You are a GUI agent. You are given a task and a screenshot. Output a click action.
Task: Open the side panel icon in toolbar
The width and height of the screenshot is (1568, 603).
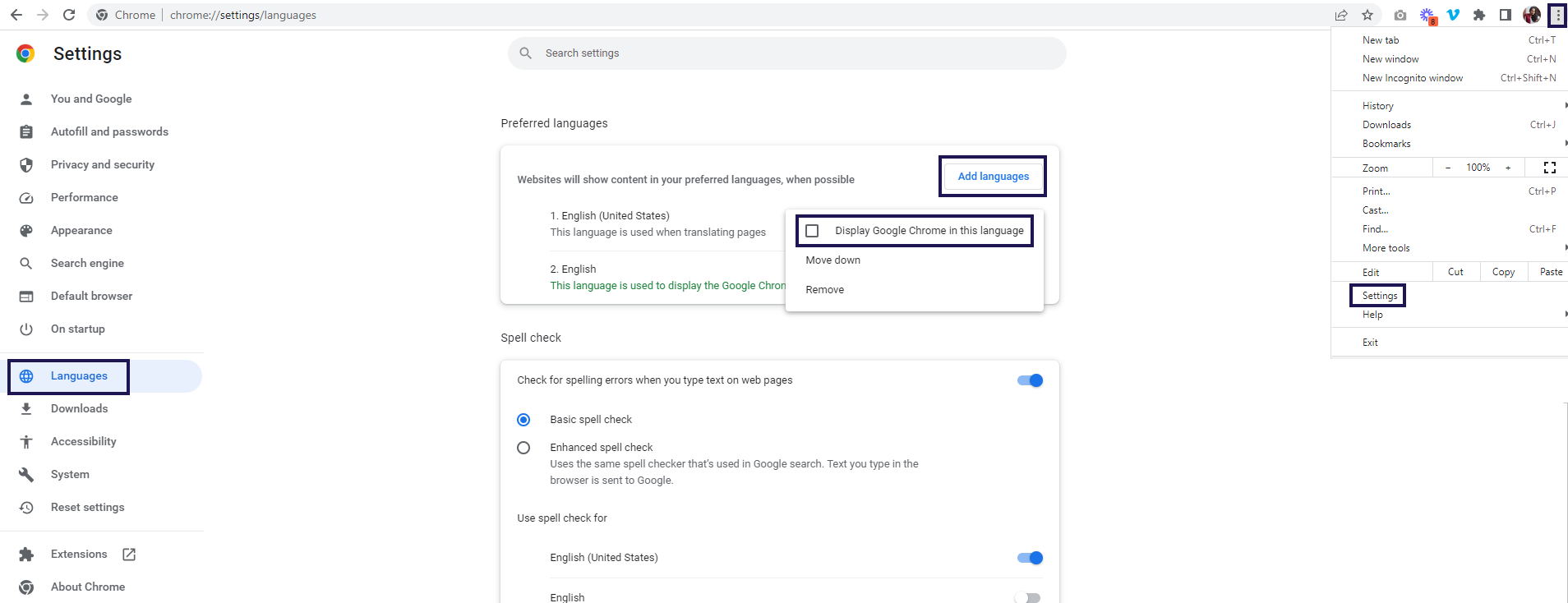(1505, 15)
